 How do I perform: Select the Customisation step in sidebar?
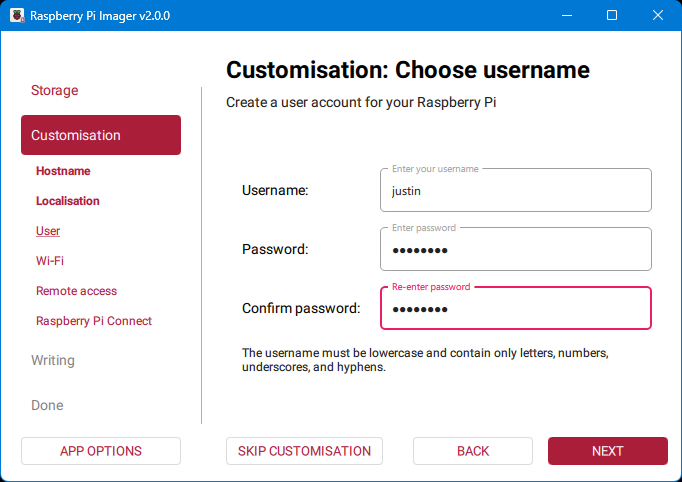point(101,135)
